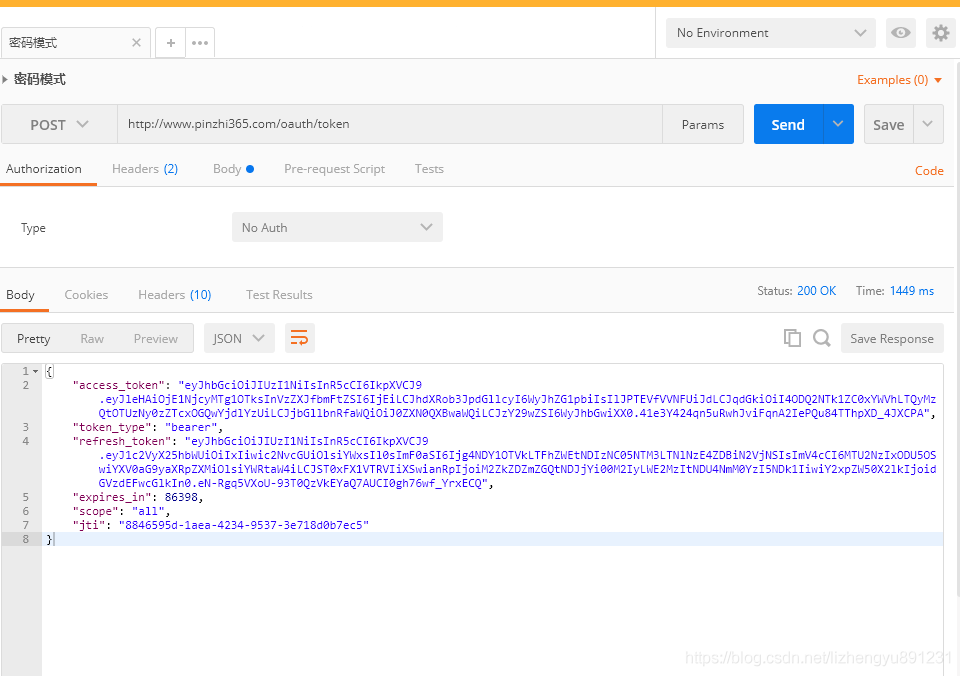
Task: Open the No Auth type dropdown
Action: pos(337,228)
